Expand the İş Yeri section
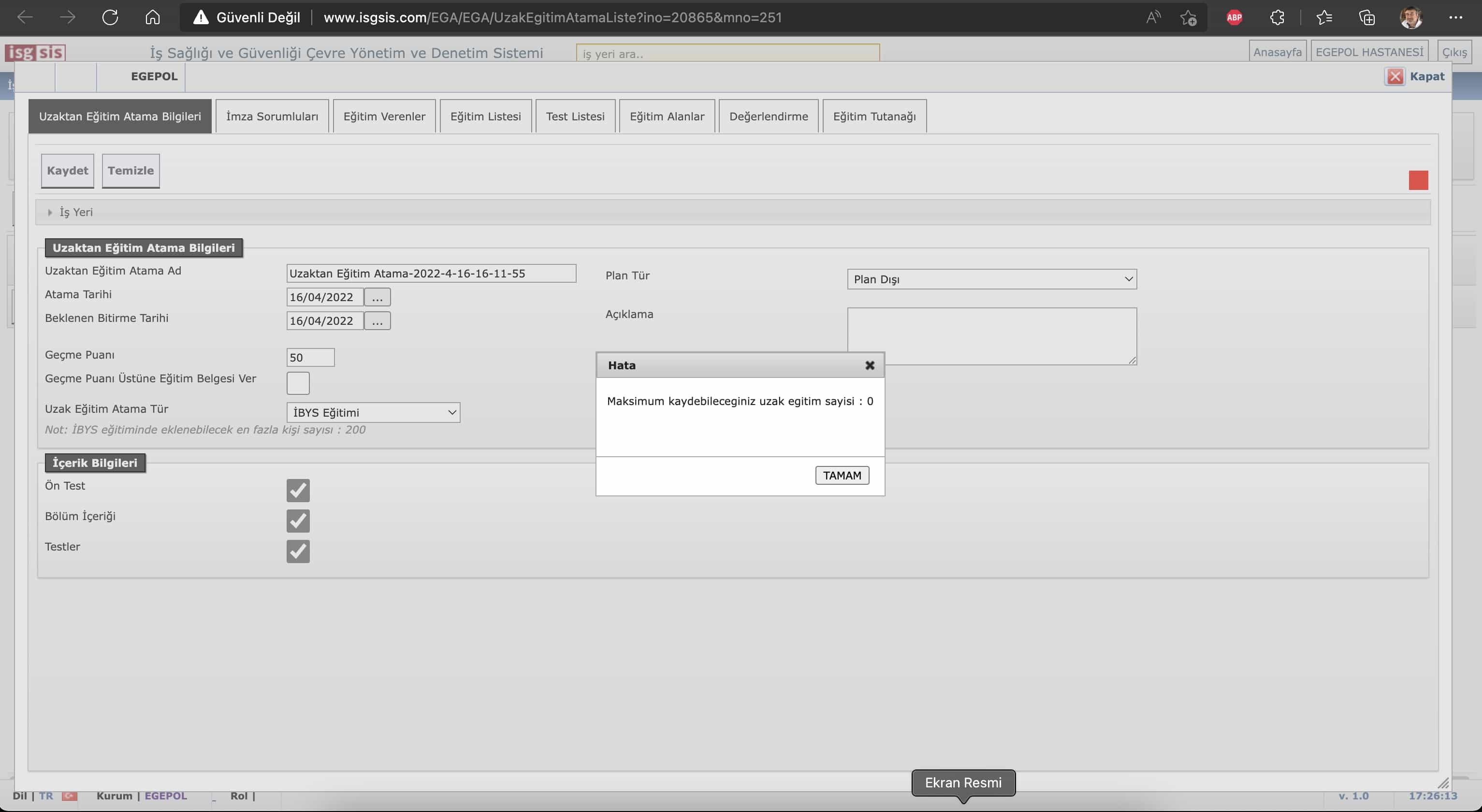 pos(70,212)
